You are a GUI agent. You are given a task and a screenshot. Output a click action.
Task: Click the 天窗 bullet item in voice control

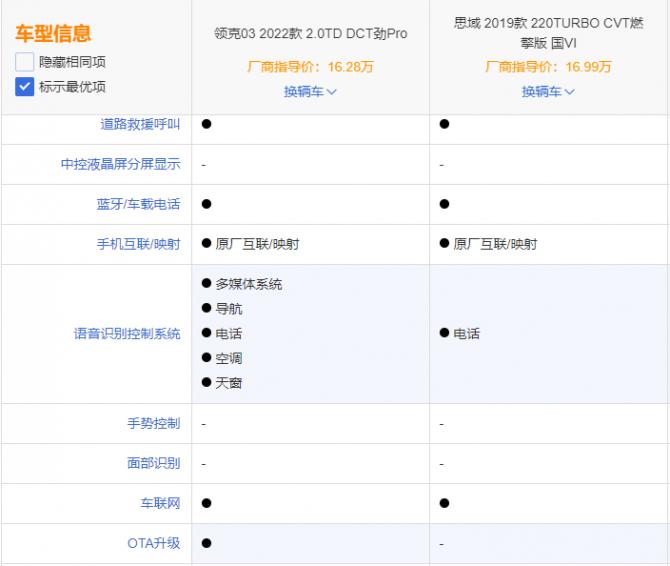(228, 383)
